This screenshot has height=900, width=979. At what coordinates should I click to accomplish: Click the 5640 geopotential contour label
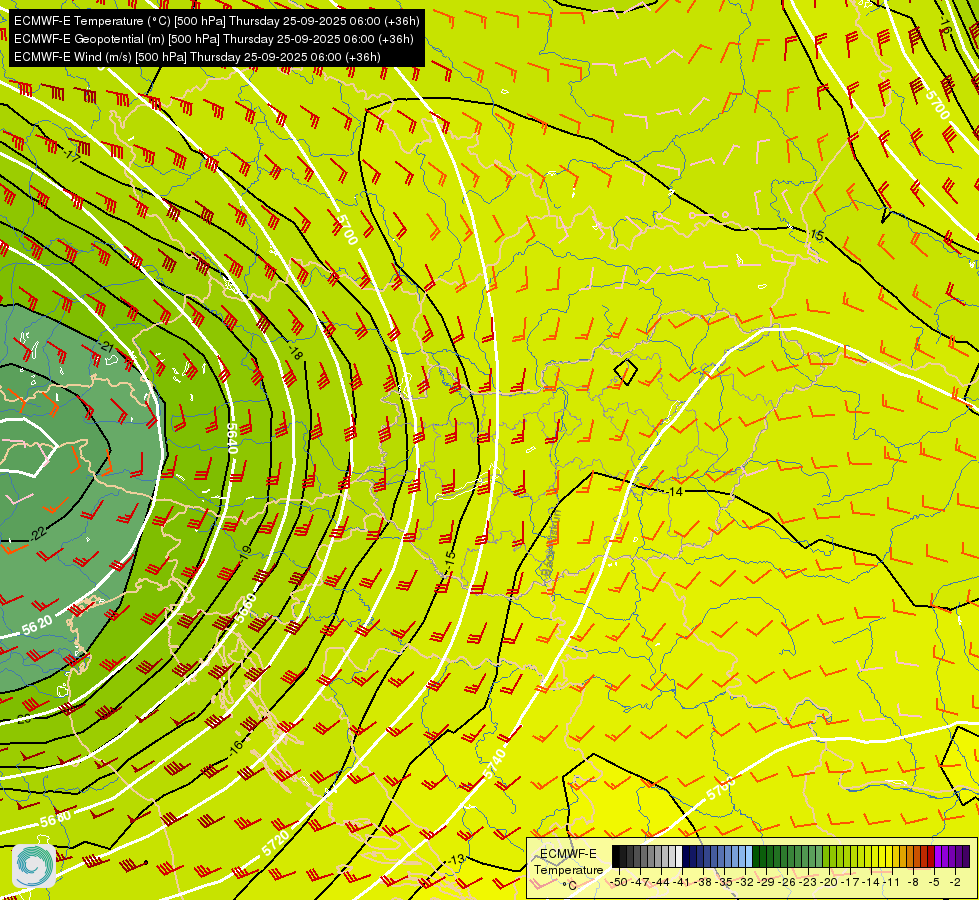point(231,438)
